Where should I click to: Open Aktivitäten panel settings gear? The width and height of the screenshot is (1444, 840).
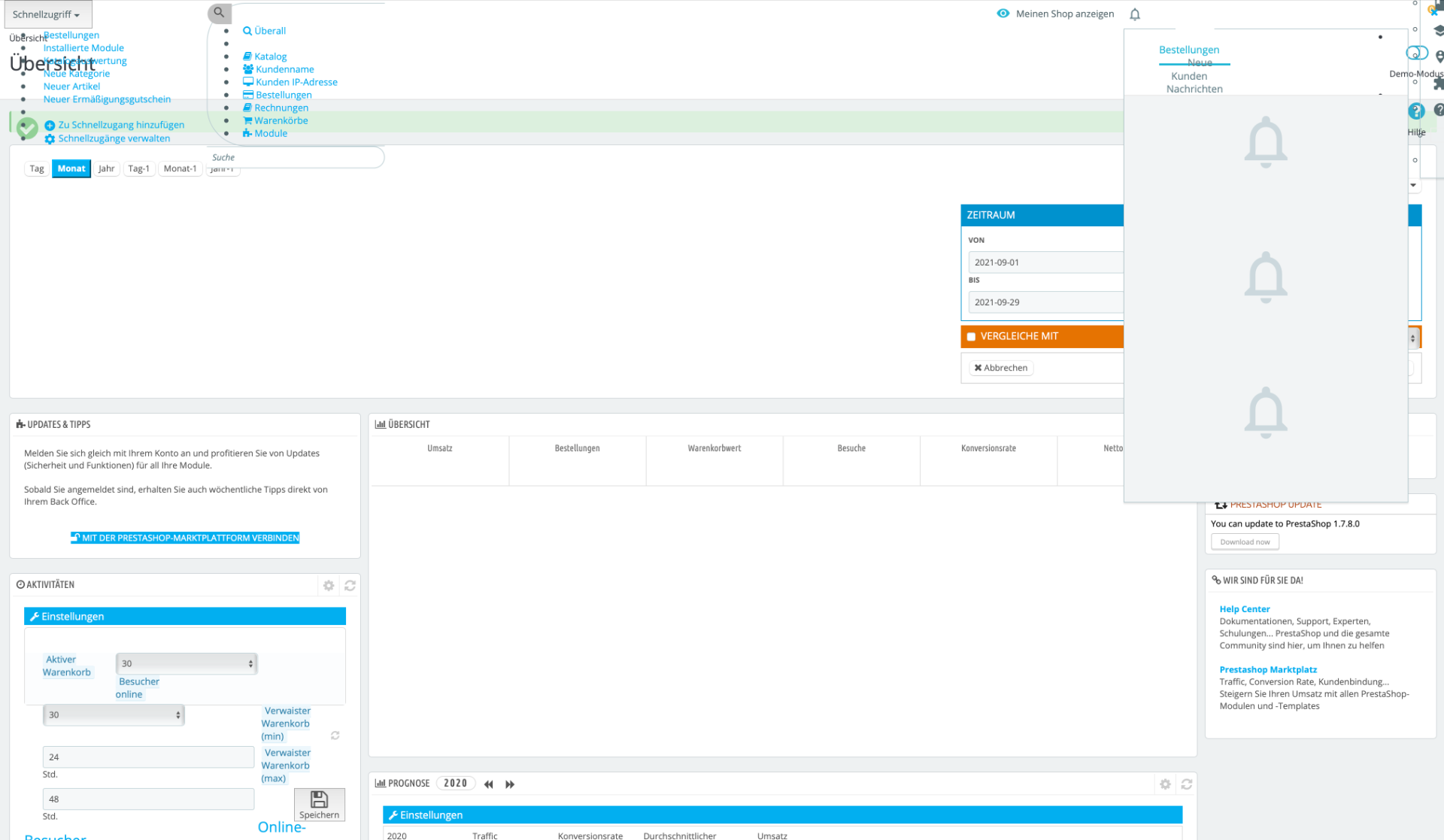tap(329, 585)
